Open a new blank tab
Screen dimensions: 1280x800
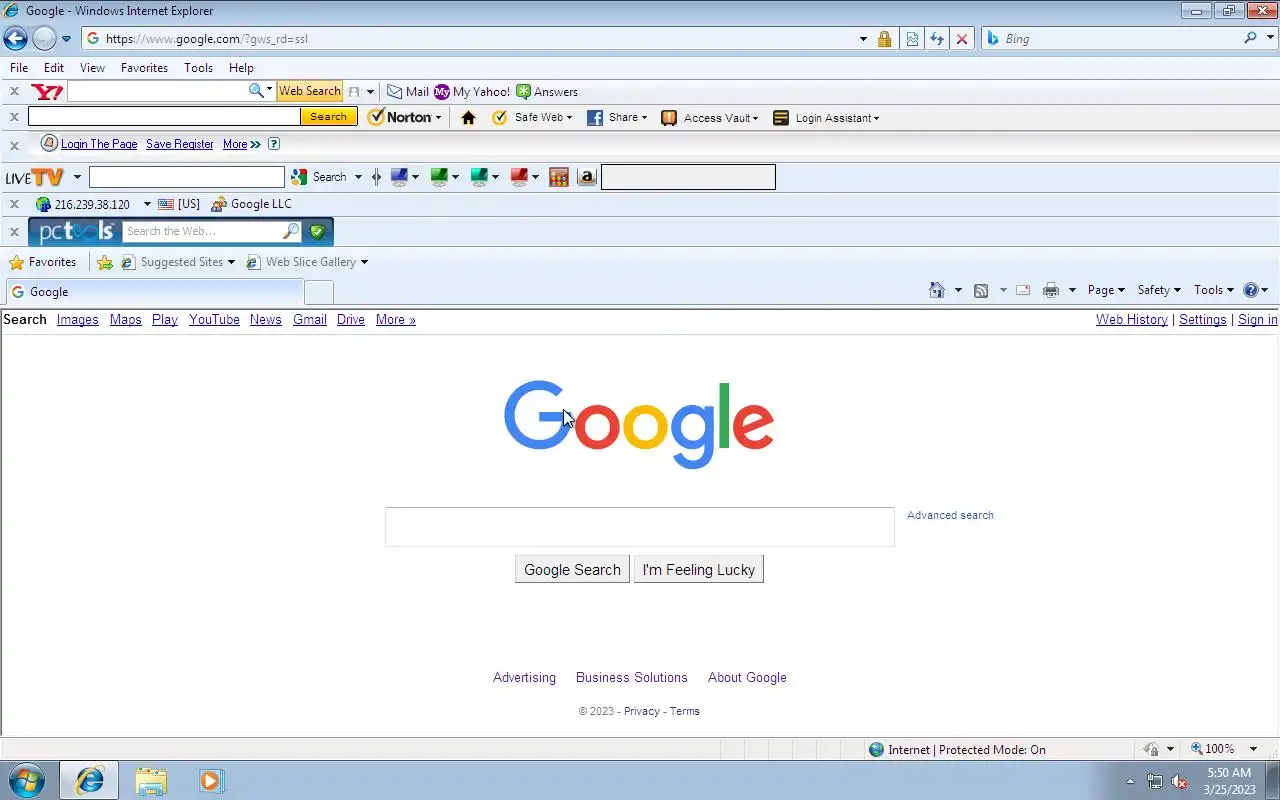click(318, 292)
